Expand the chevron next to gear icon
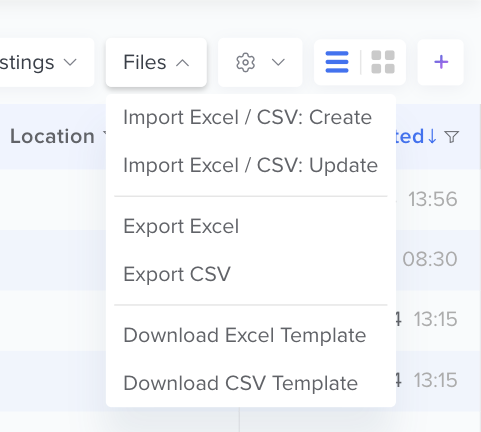The width and height of the screenshot is (481, 432). 278,62
